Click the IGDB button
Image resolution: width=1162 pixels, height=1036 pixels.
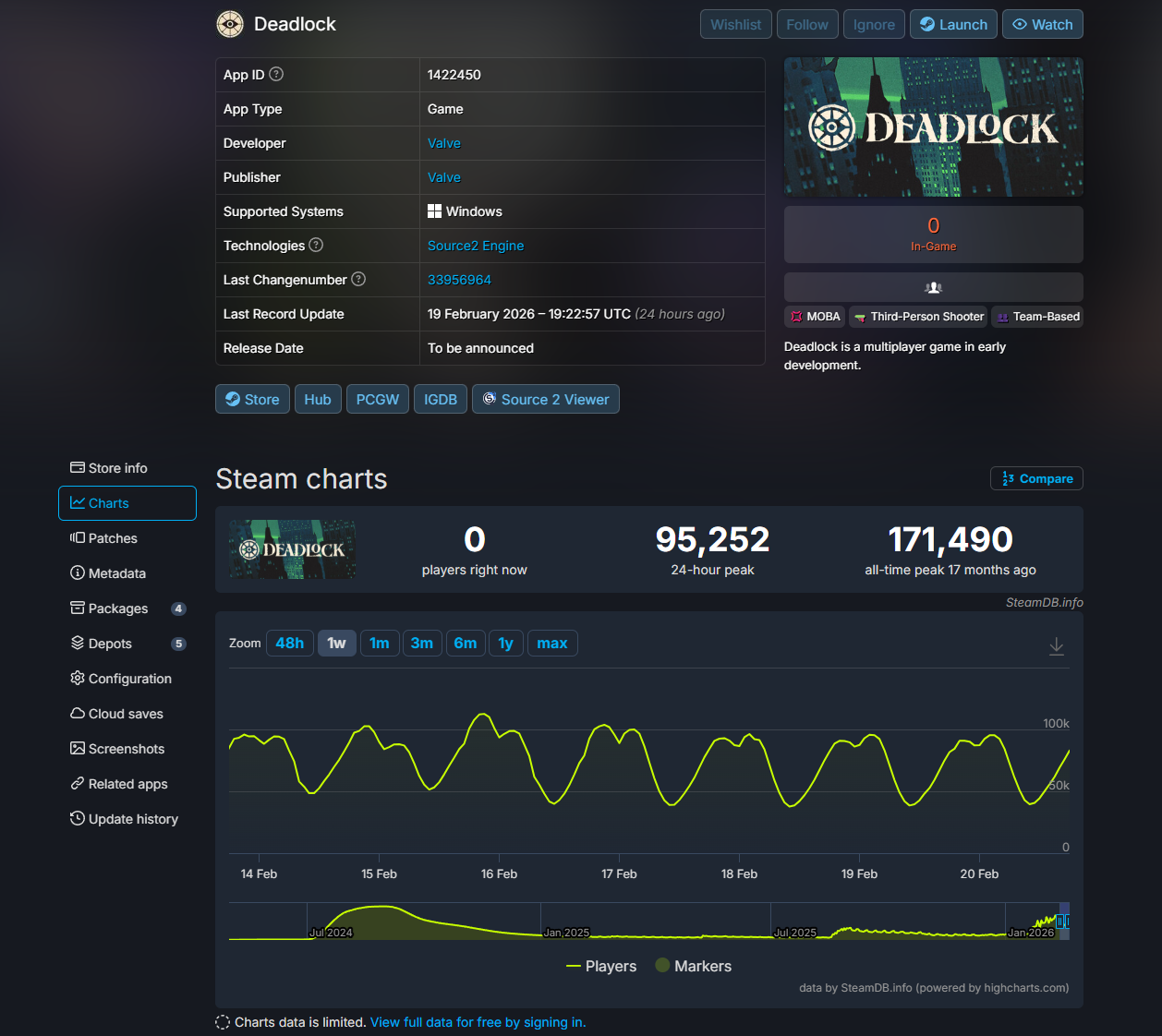coord(441,399)
